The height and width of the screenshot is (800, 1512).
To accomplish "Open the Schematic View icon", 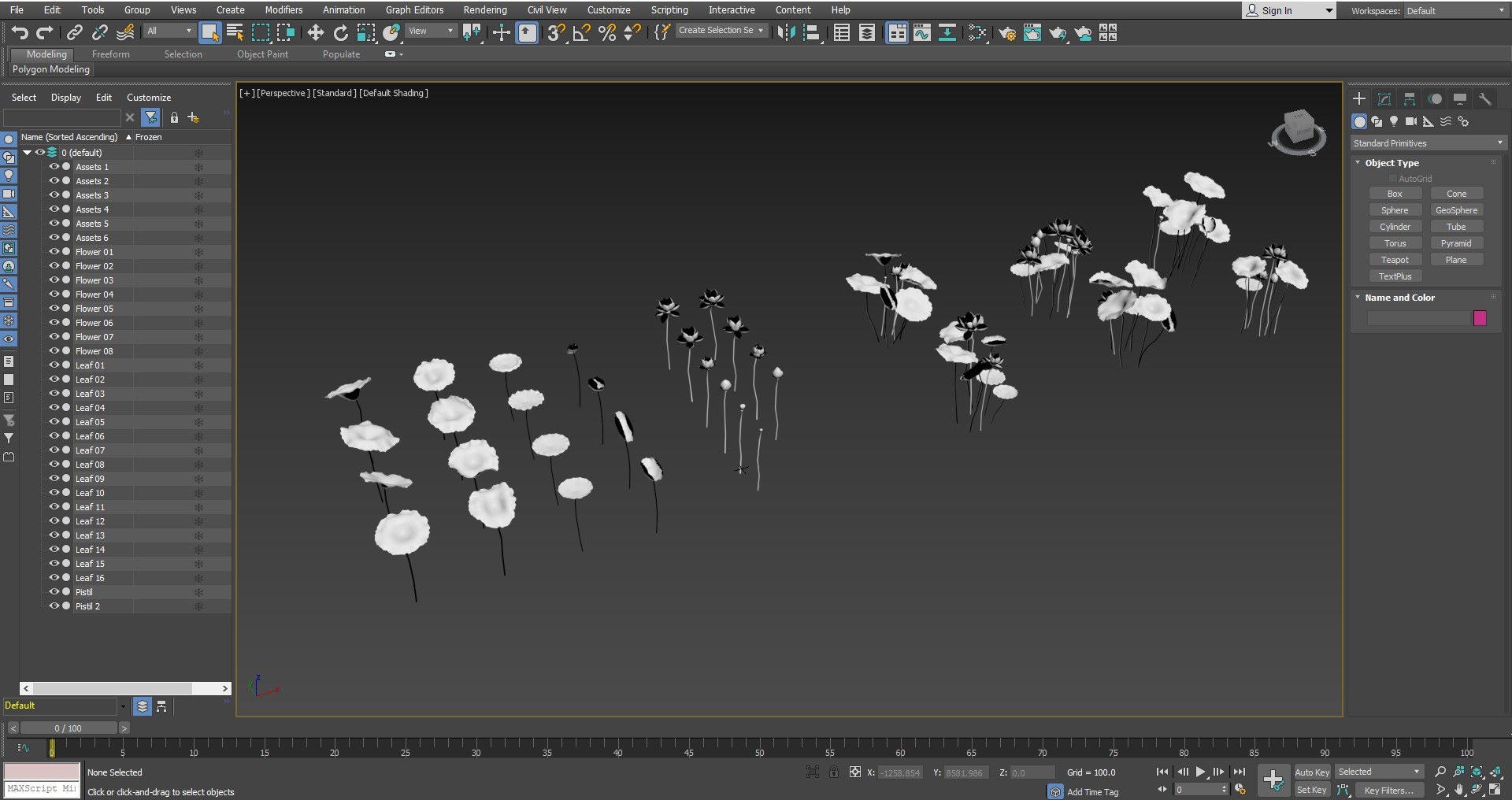I will (x=947, y=32).
